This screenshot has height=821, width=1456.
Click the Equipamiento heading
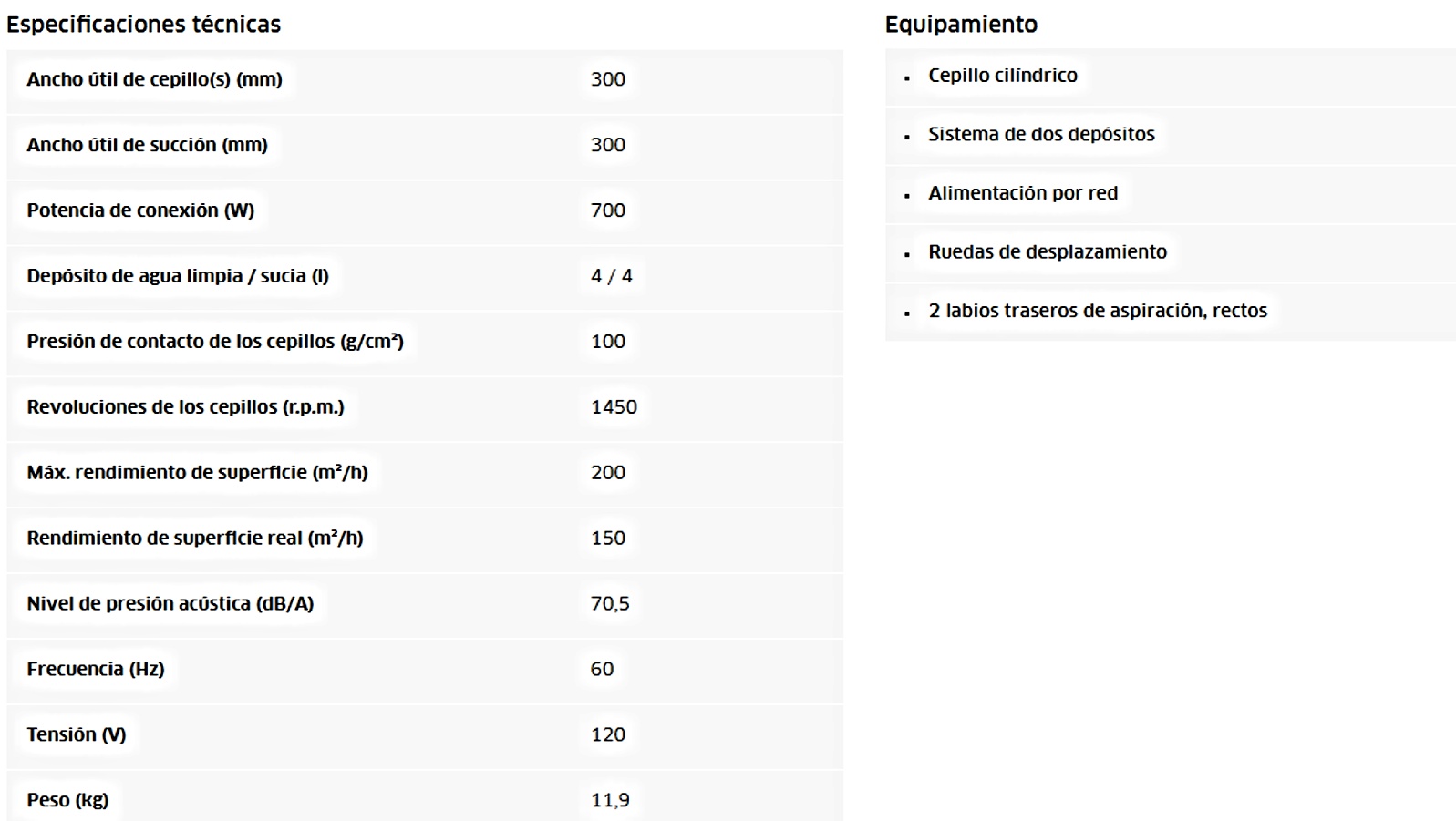click(x=961, y=25)
